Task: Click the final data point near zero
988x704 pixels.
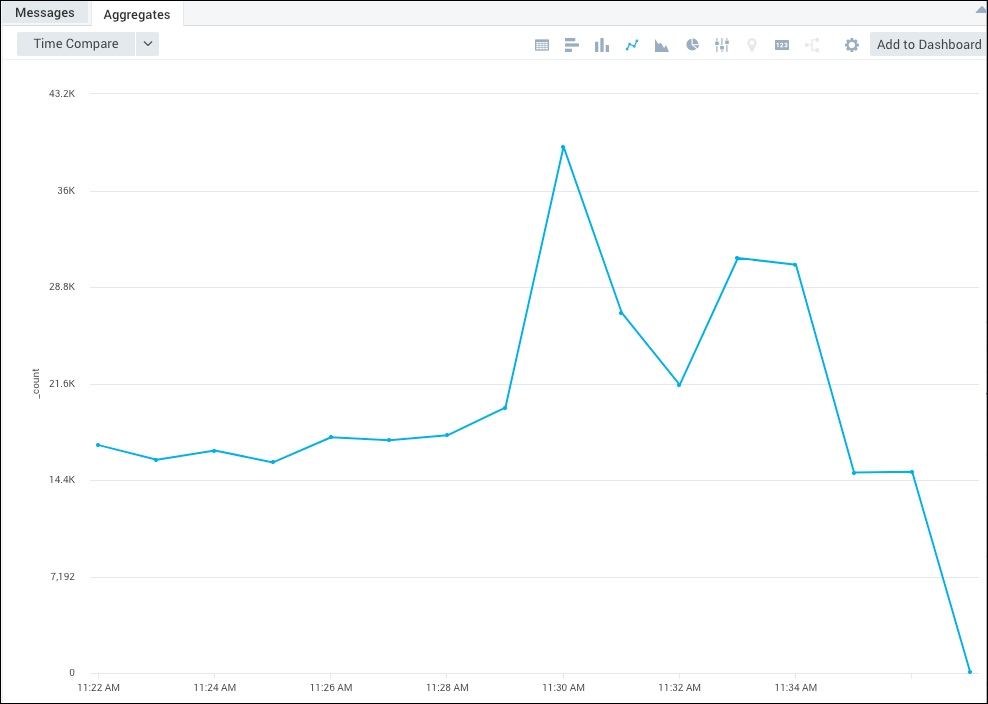Action: (969, 672)
